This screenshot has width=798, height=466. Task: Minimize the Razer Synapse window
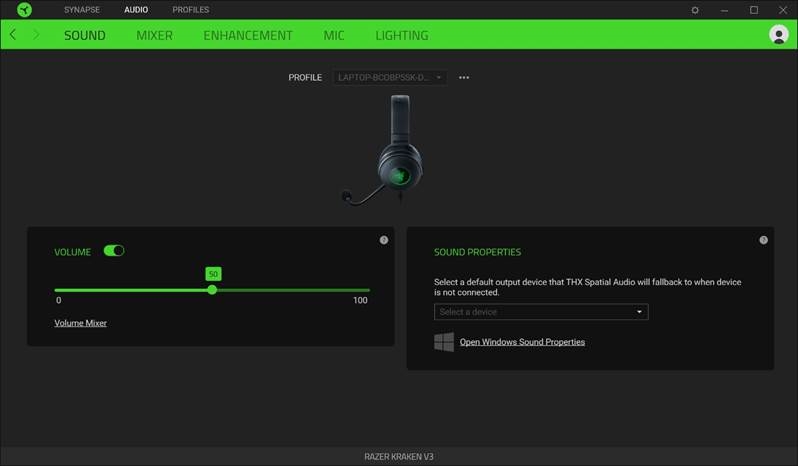click(x=724, y=10)
